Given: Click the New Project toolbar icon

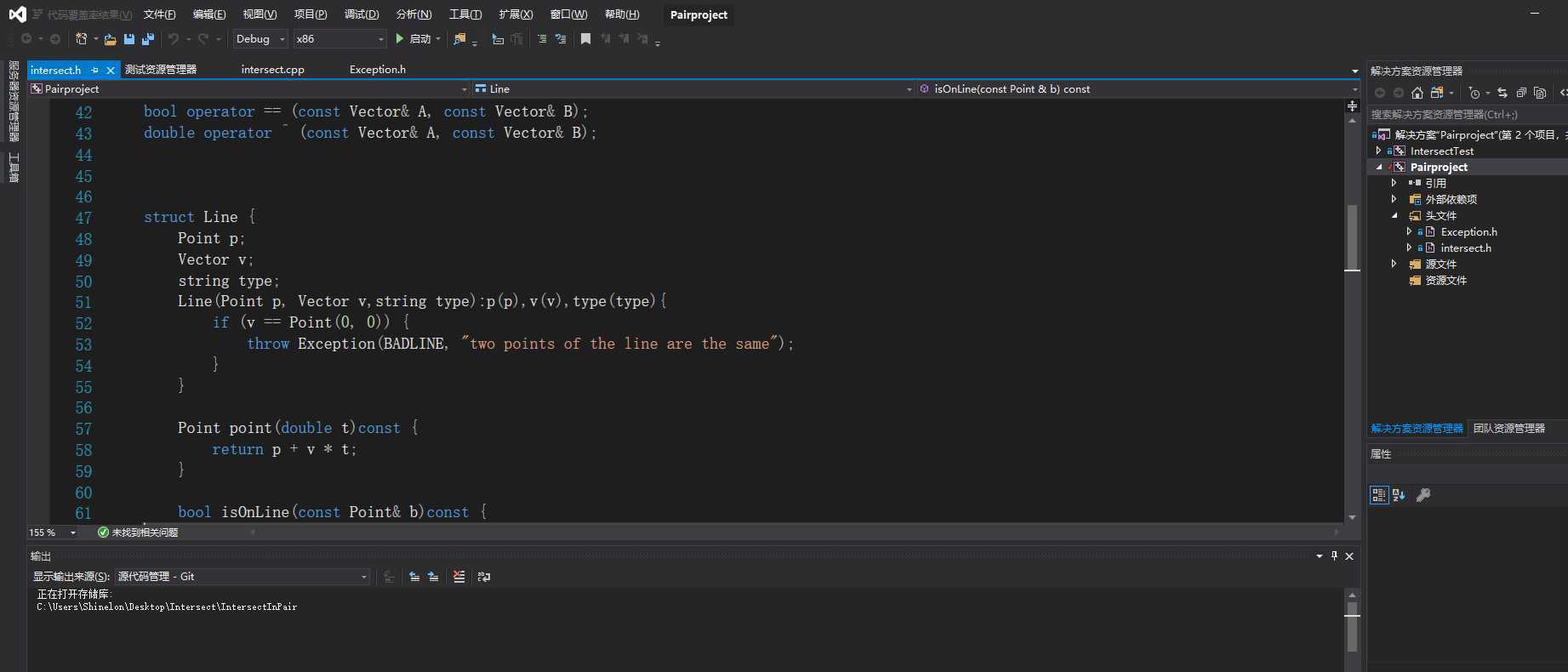Looking at the screenshot, I should pos(82,39).
